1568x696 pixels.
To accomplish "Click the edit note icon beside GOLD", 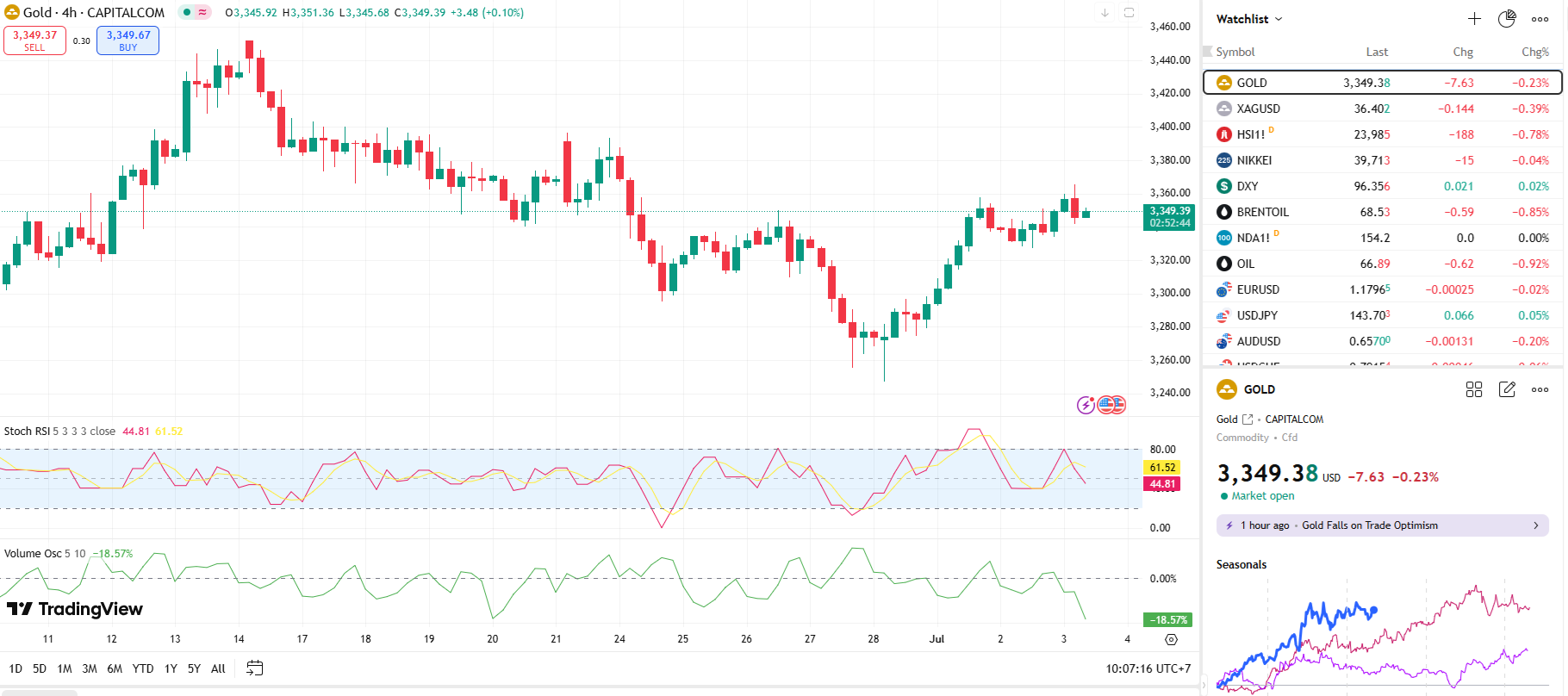I will pyautogui.click(x=1507, y=389).
